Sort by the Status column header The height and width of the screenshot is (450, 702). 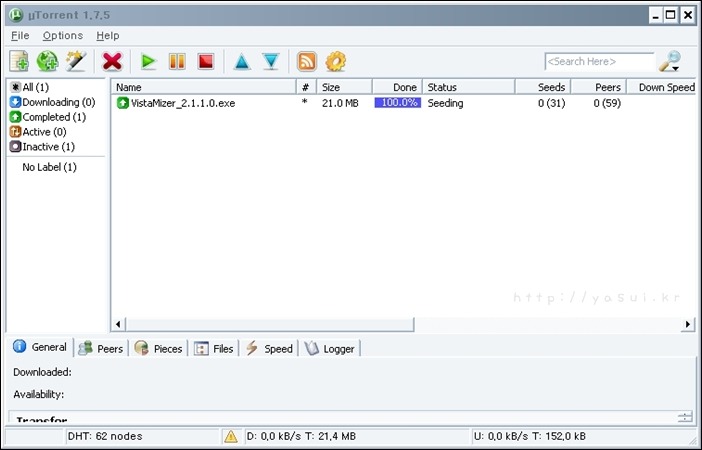click(469, 87)
